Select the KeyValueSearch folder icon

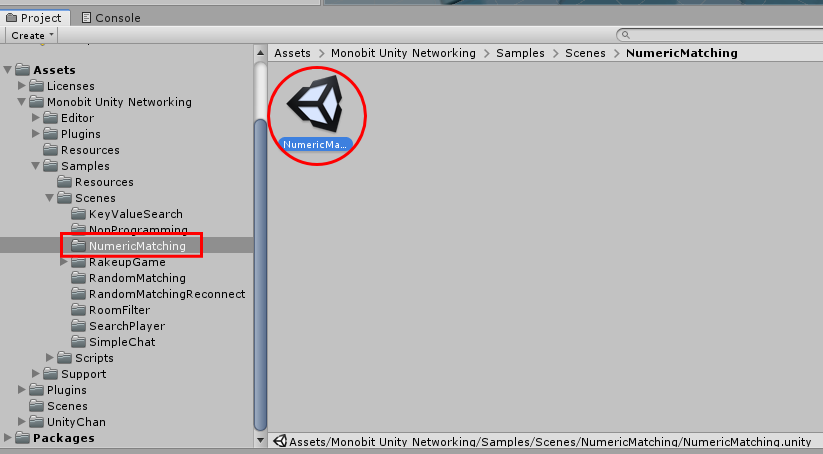[78, 214]
